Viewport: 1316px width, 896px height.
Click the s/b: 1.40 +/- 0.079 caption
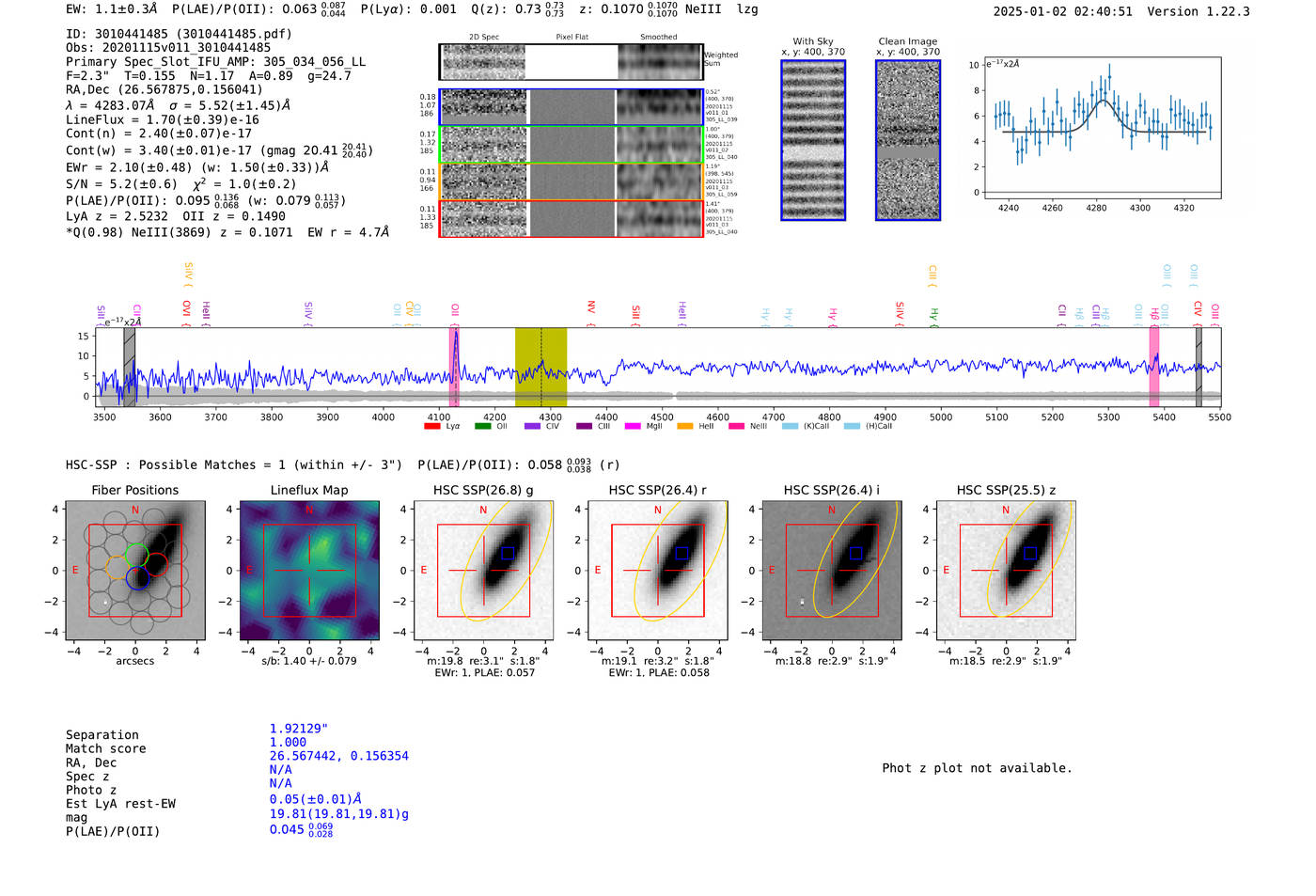309,661
